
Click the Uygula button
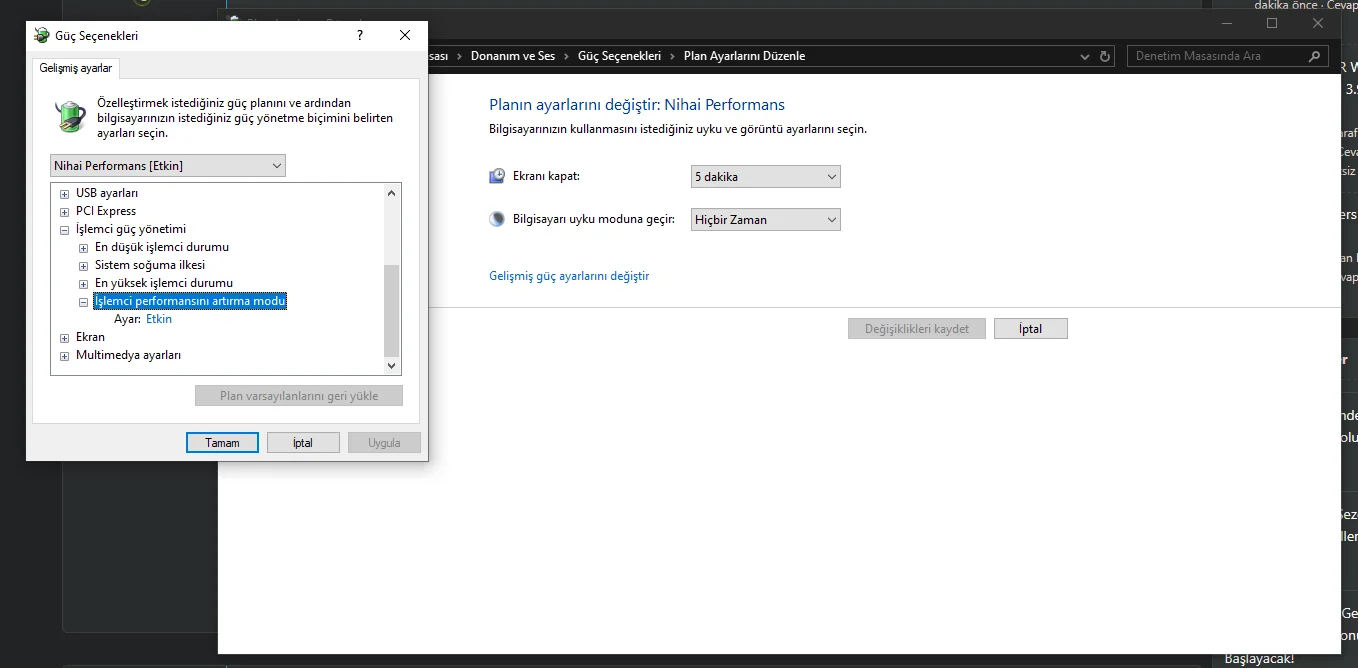384,442
